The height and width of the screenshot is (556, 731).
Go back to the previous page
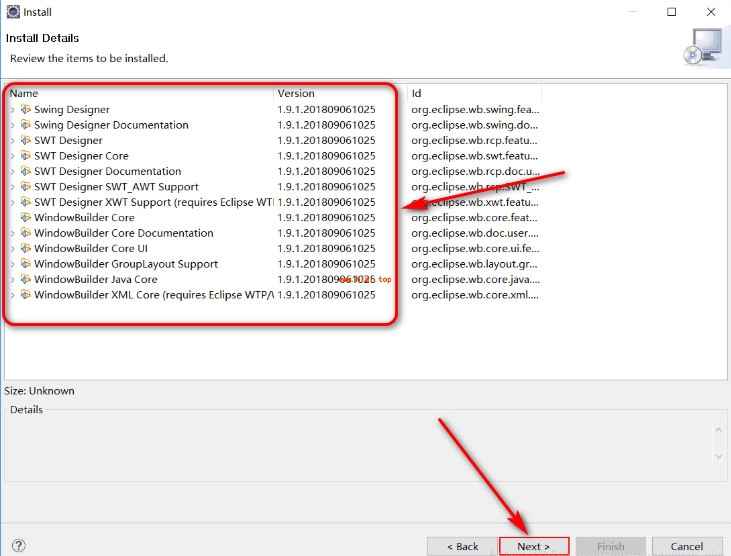[x=462, y=546]
